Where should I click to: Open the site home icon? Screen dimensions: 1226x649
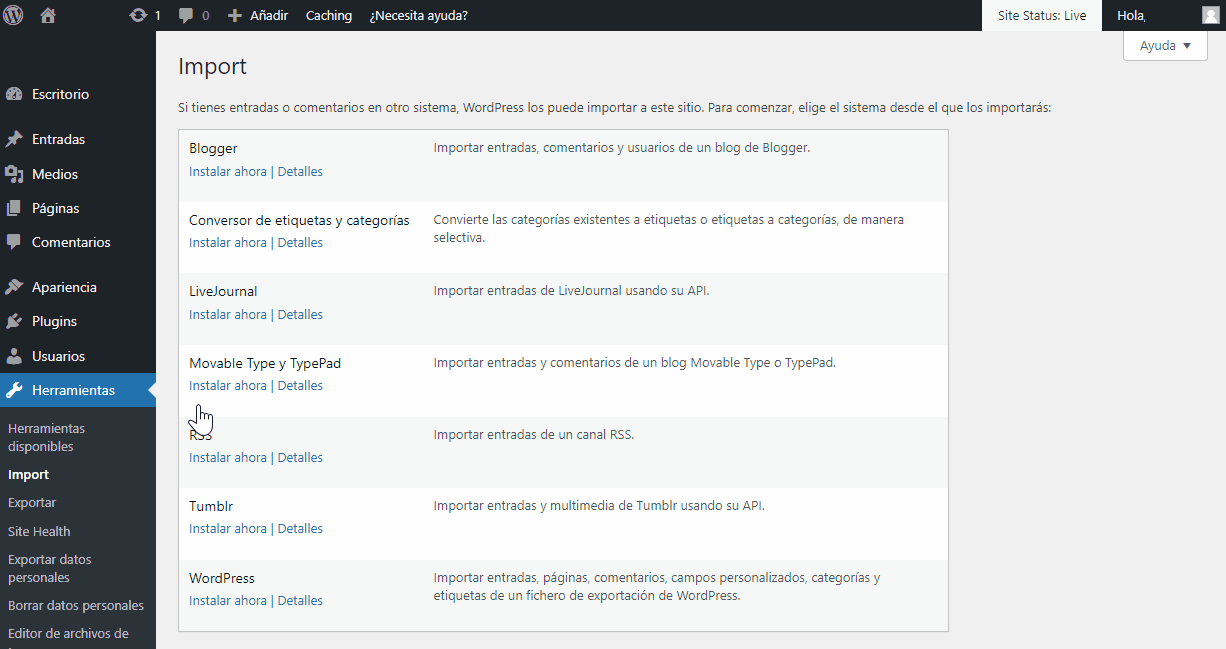(48, 15)
